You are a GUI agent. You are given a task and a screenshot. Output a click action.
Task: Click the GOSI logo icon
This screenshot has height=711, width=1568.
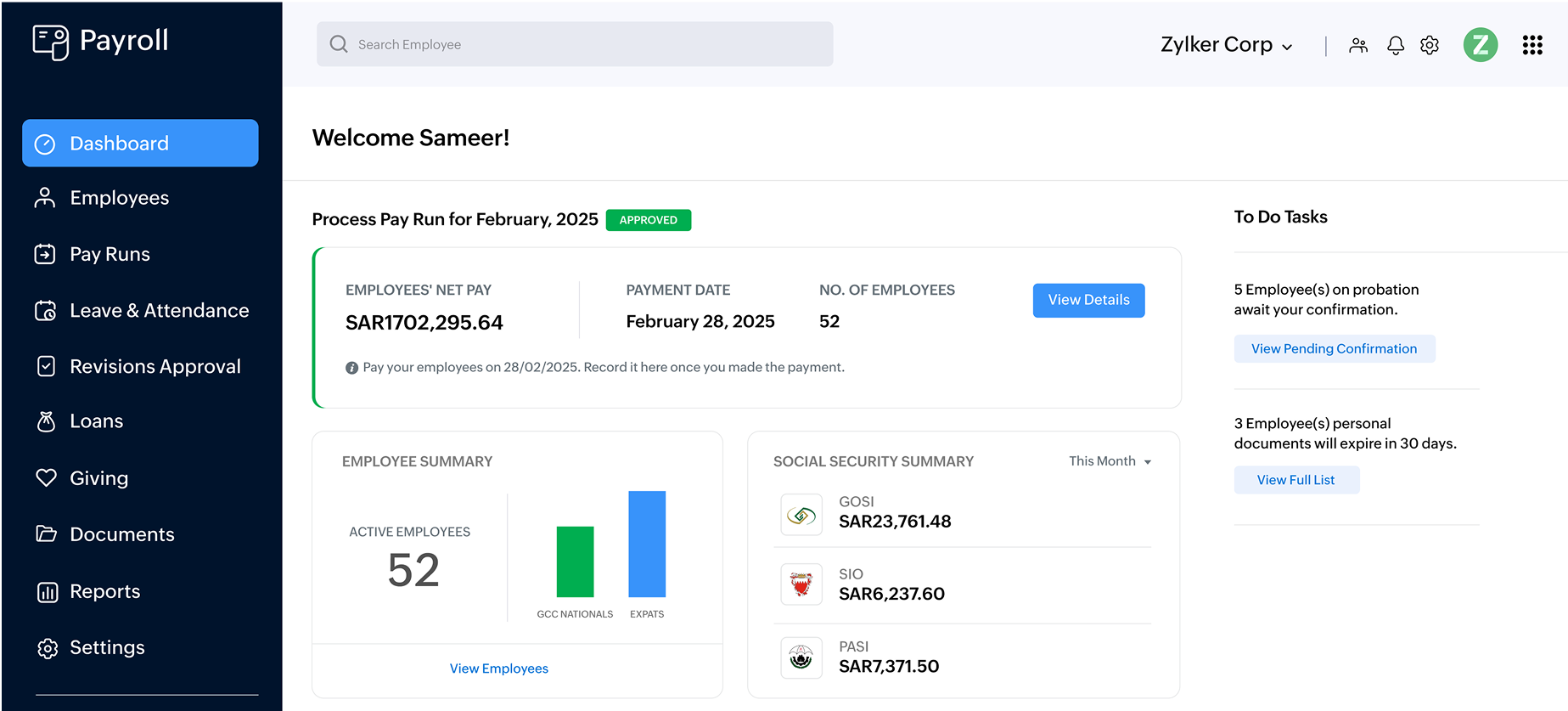[x=801, y=515]
